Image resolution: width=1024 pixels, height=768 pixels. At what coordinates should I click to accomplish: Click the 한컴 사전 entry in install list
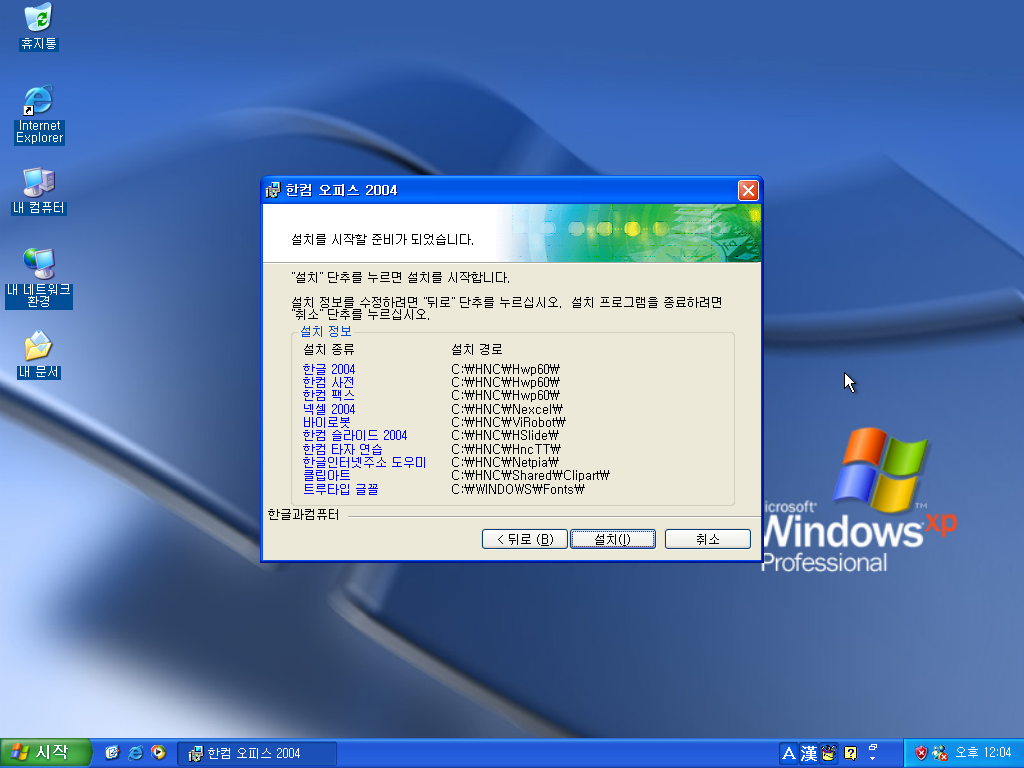pyautogui.click(x=328, y=382)
